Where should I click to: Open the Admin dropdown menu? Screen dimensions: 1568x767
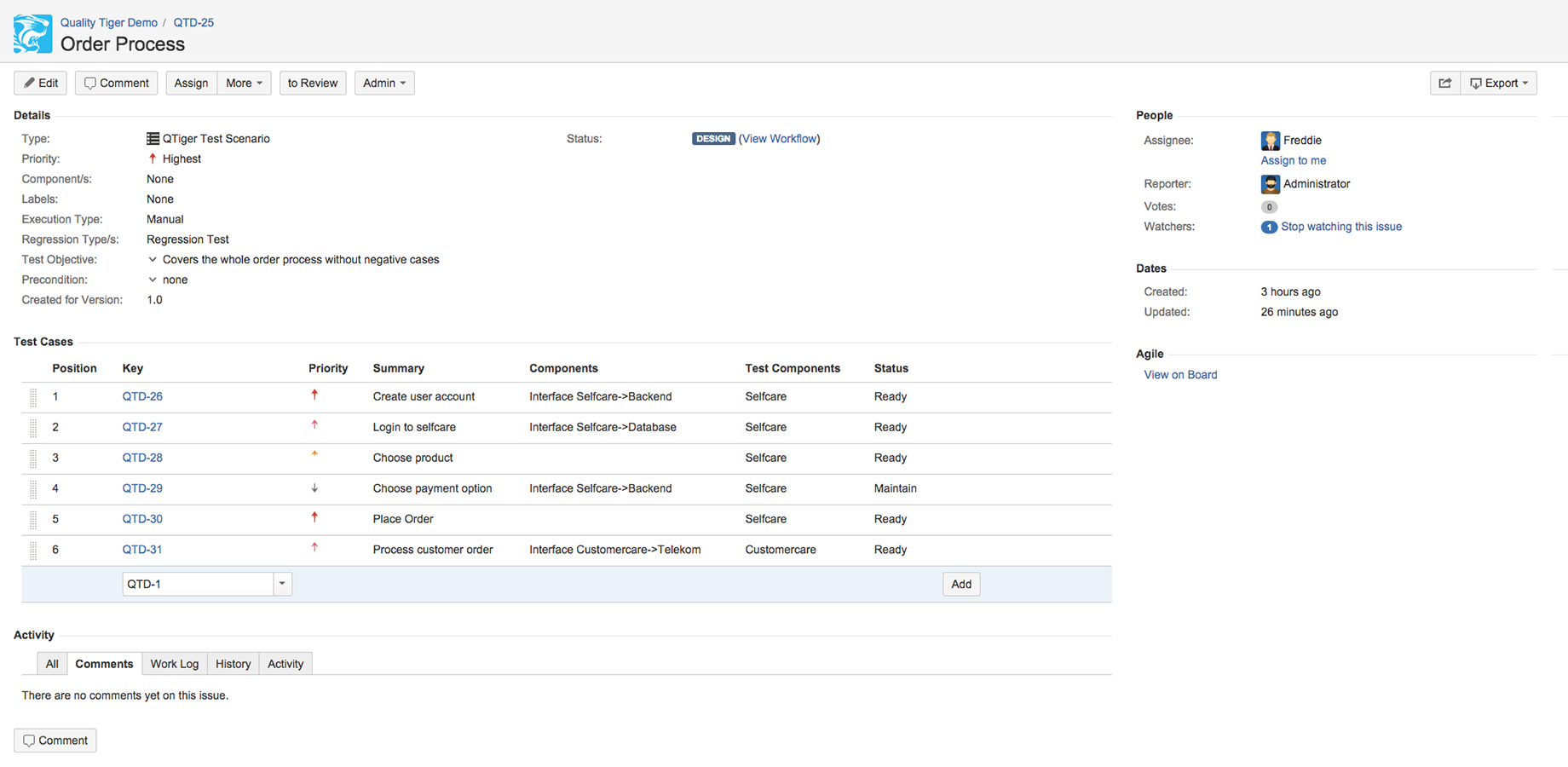pos(384,83)
